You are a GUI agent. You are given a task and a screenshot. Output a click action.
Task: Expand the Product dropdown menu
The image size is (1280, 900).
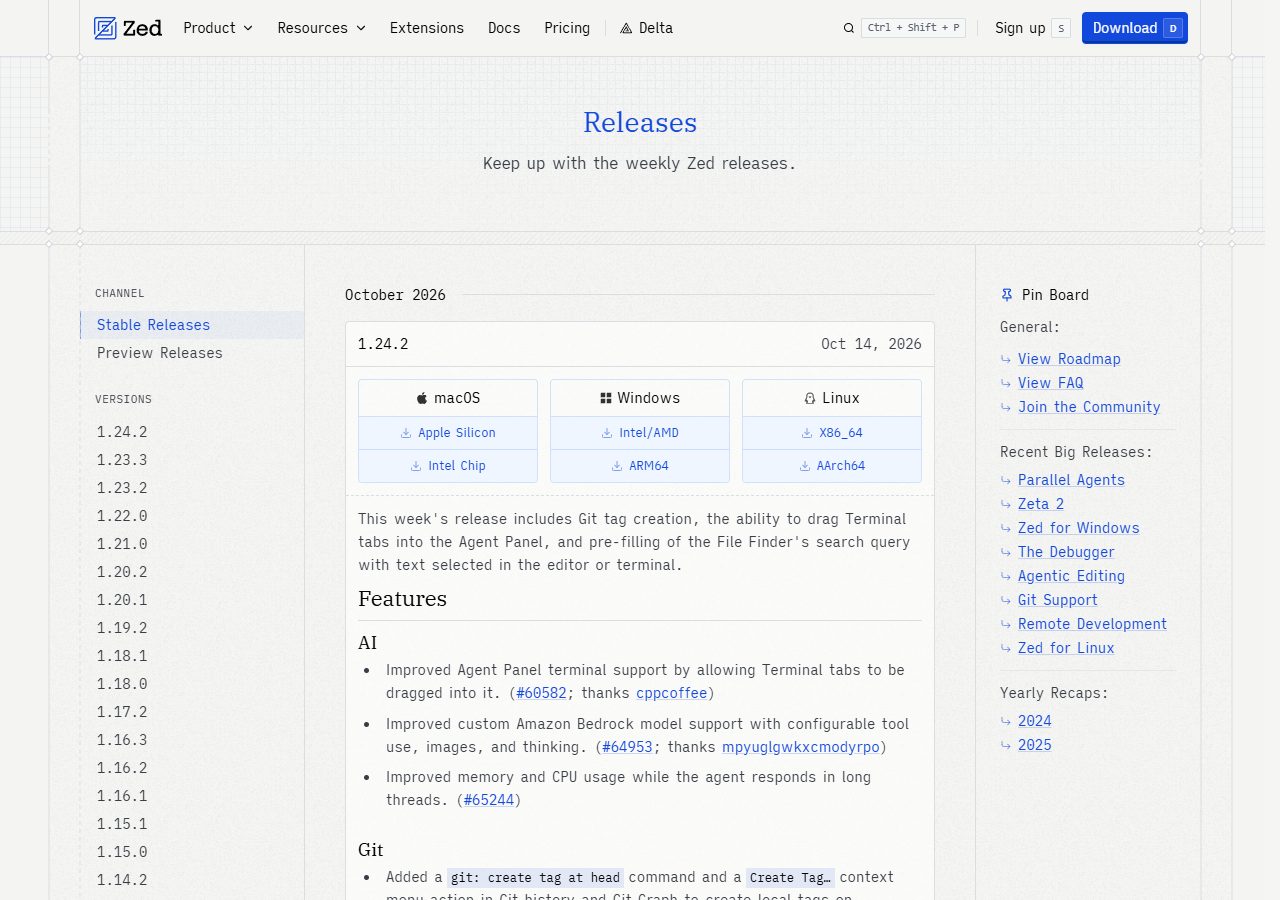tap(218, 28)
